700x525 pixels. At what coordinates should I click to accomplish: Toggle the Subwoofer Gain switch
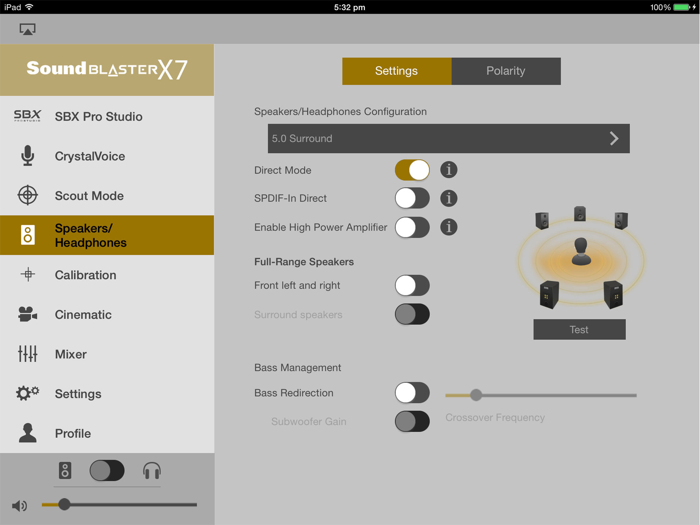(x=412, y=421)
